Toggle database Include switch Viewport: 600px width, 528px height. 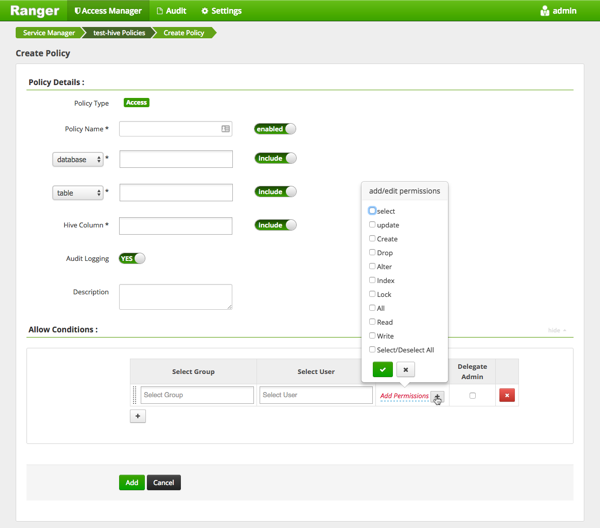point(275,158)
